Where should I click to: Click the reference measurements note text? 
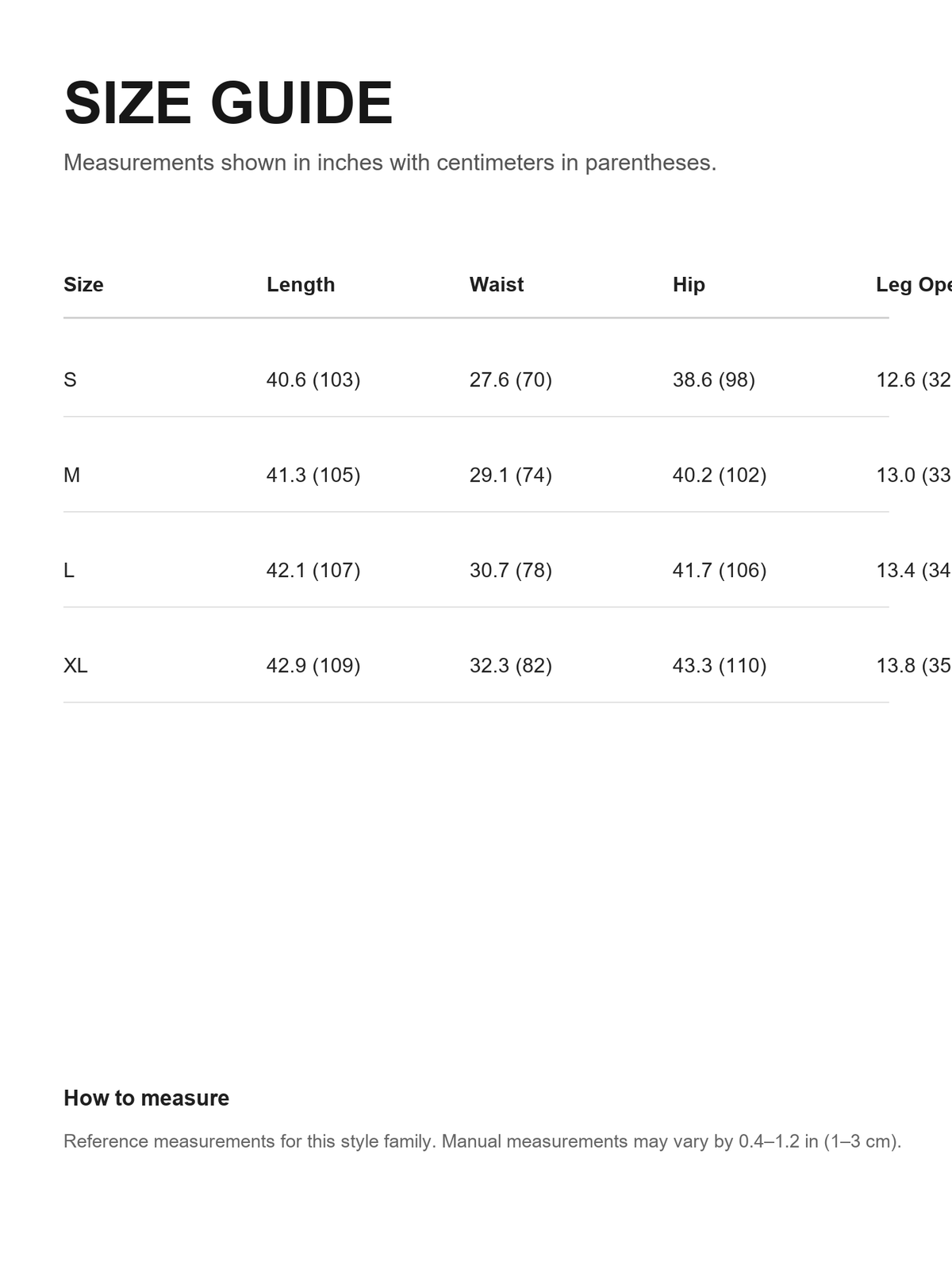(482, 1141)
